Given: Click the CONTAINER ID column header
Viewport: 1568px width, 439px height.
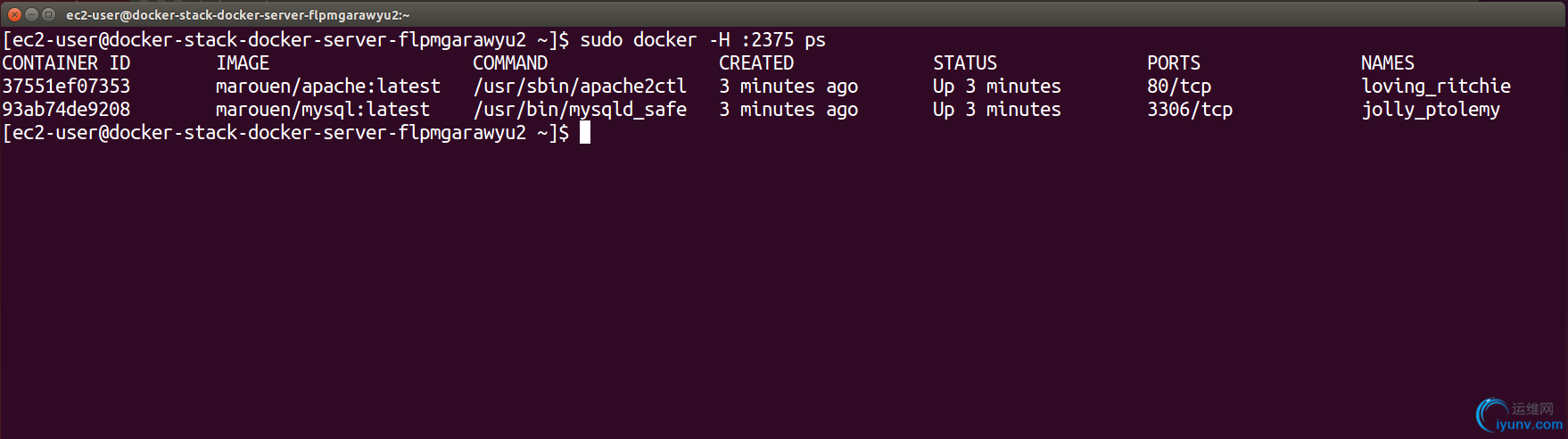Looking at the screenshot, I should pyautogui.click(x=66, y=63).
